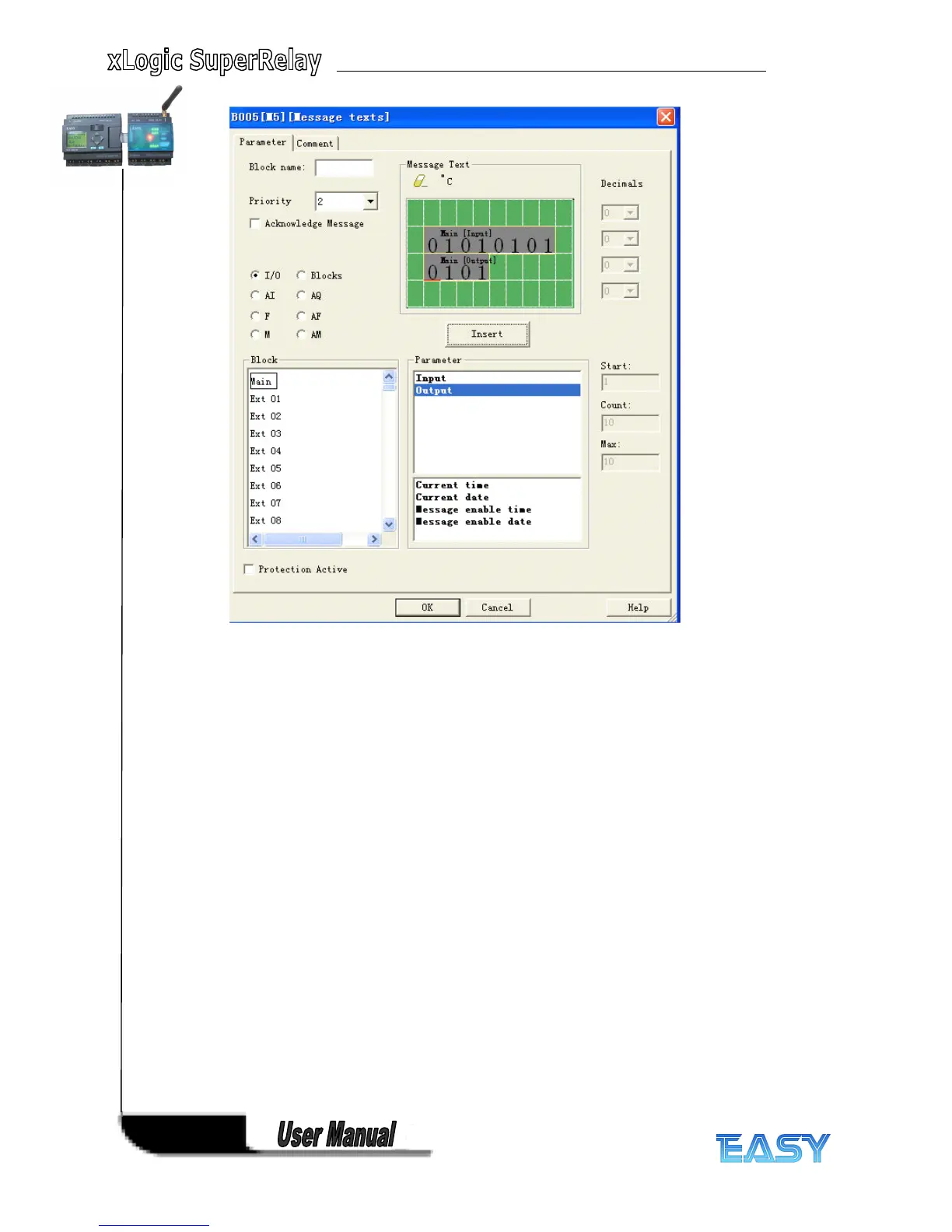Click Block list scroll down arrow
Viewport: 952px width, 1232px height.
[x=390, y=525]
